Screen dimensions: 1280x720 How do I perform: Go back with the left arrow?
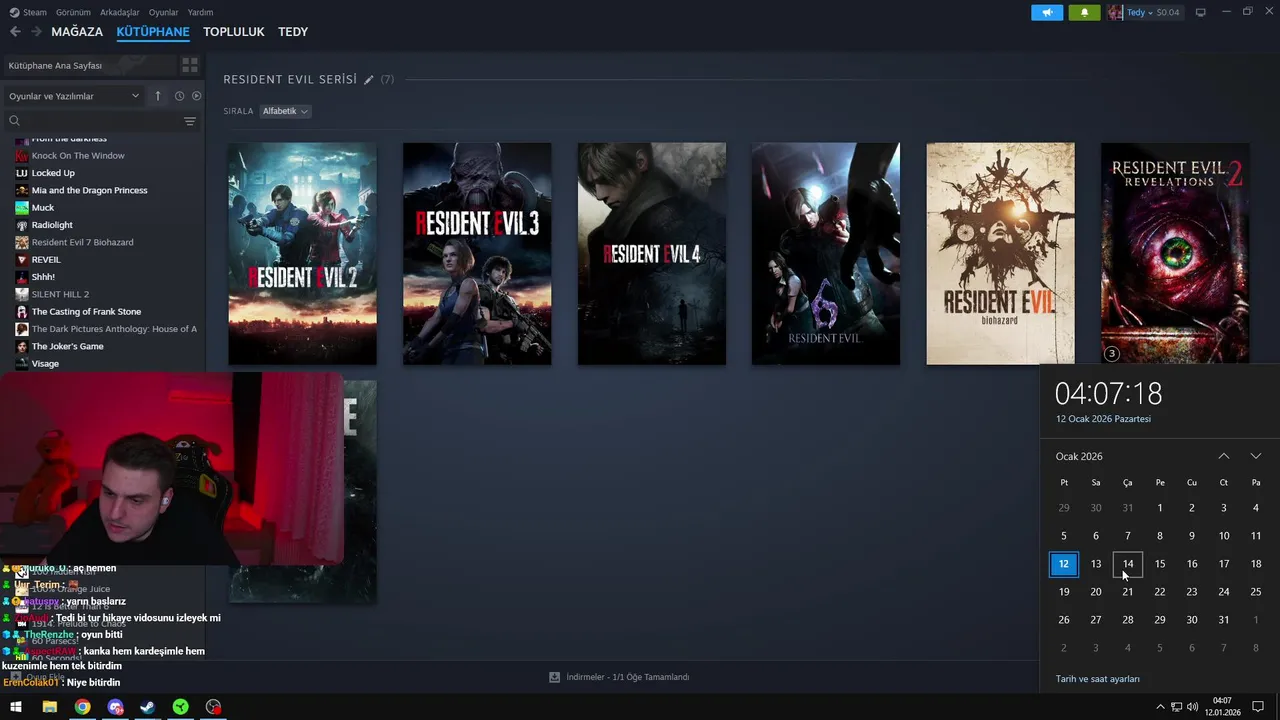(15, 32)
